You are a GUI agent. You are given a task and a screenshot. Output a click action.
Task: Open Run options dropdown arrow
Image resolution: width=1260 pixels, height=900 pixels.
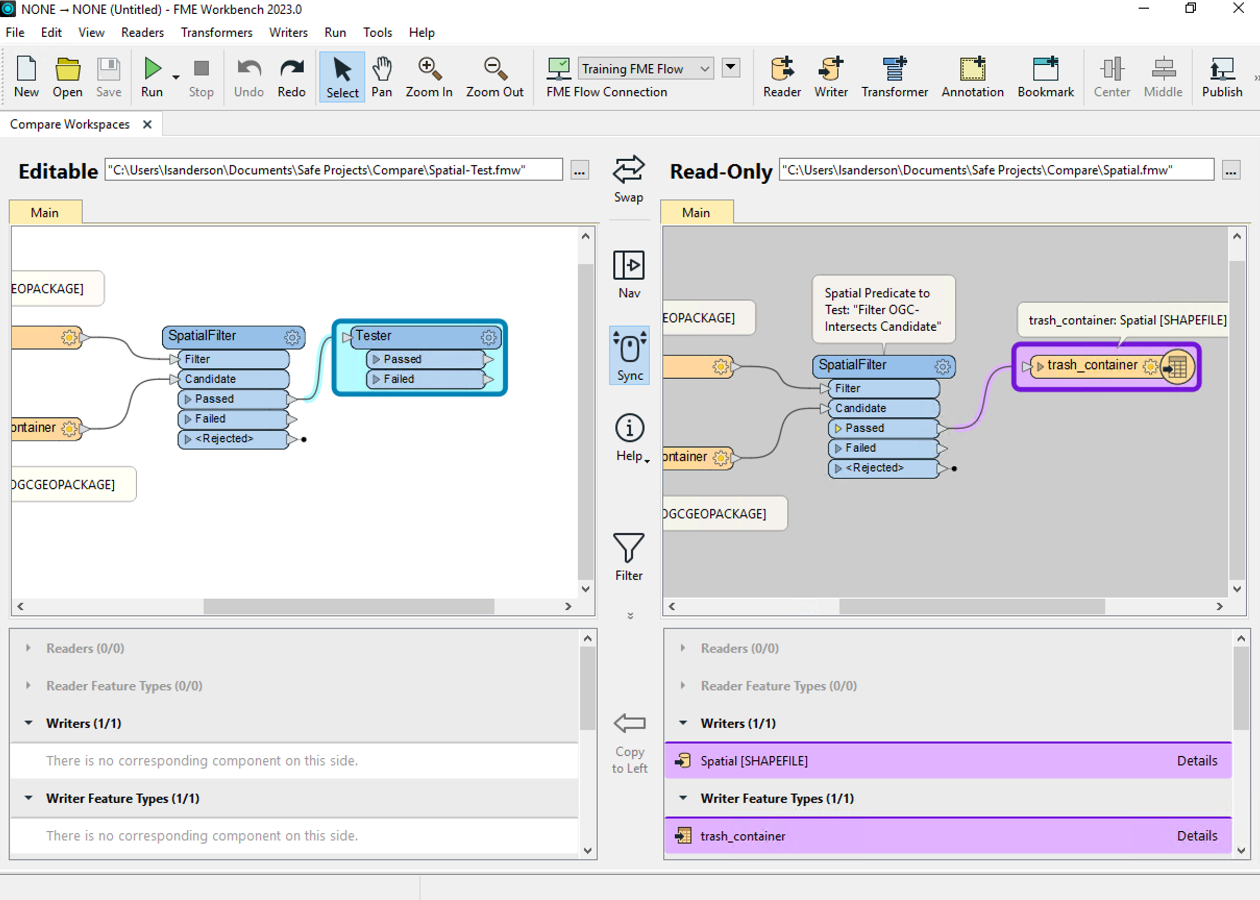pyautogui.click(x=176, y=77)
